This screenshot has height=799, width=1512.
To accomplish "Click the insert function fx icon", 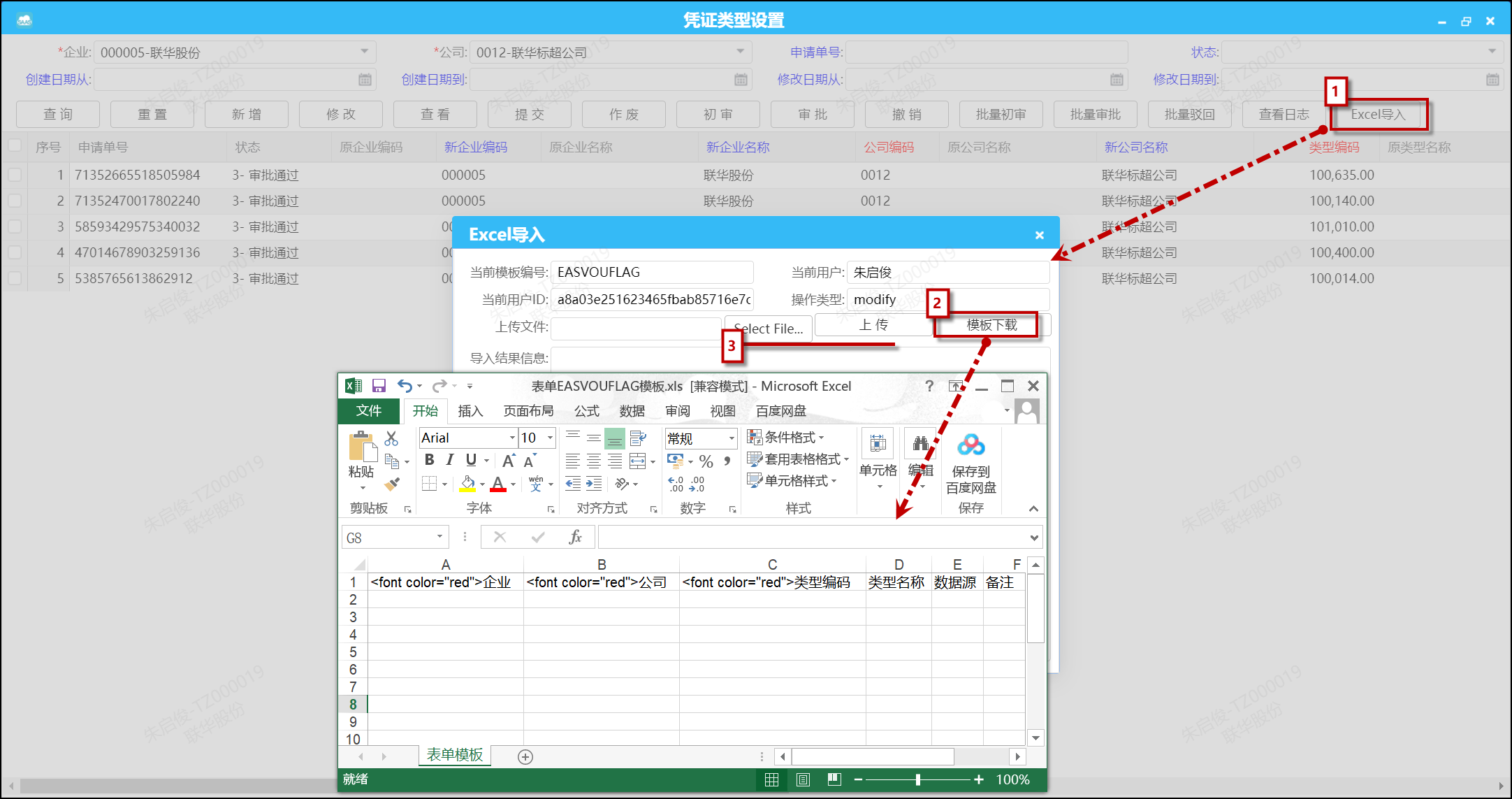I will click(575, 537).
